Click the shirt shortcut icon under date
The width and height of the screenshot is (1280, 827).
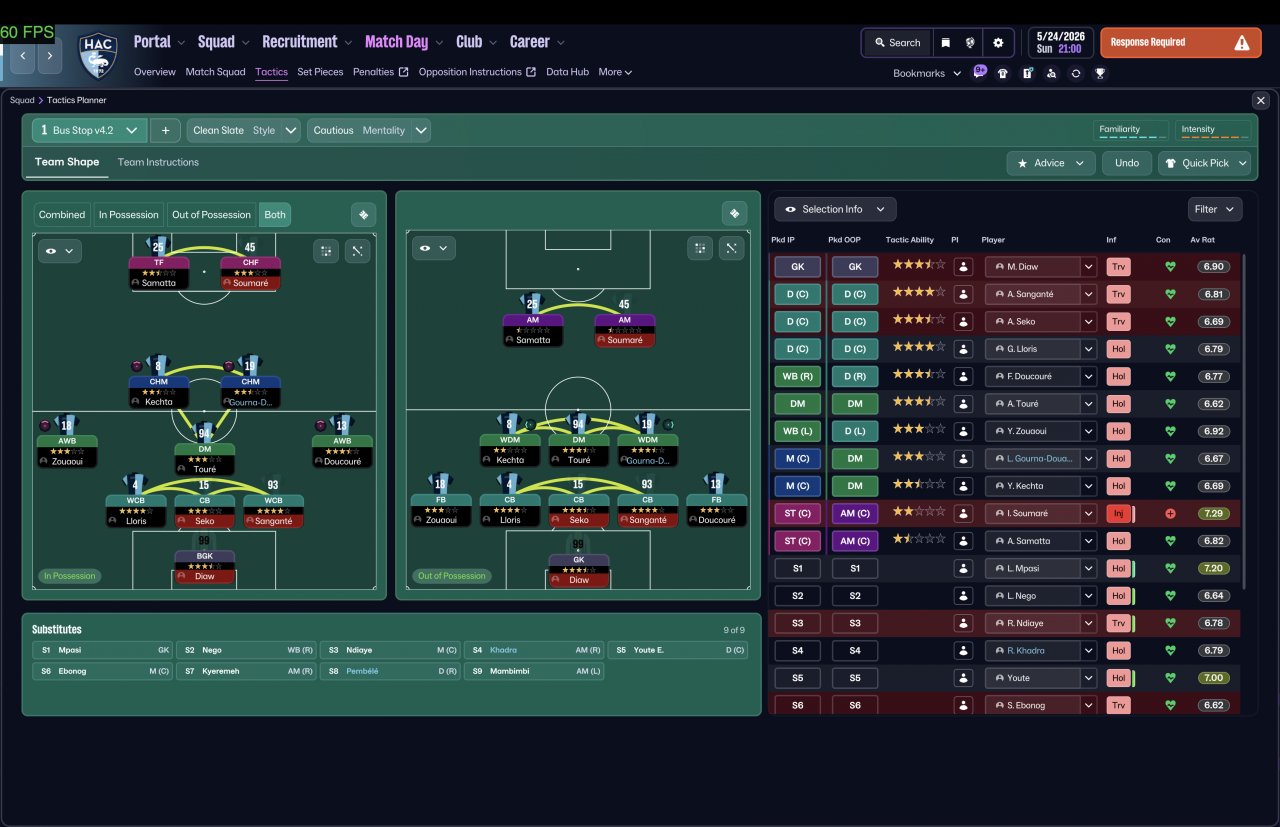(x=1003, y=73)
